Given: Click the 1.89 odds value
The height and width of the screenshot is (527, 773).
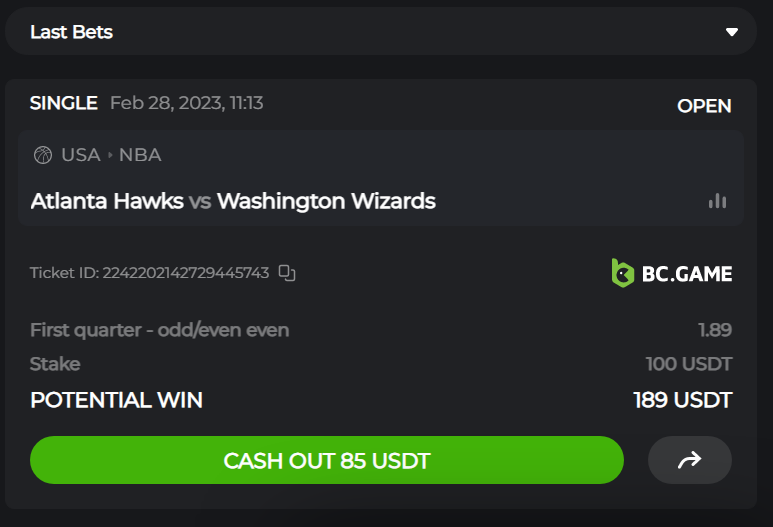Looking at the screenshot, I should coord(715,330).
